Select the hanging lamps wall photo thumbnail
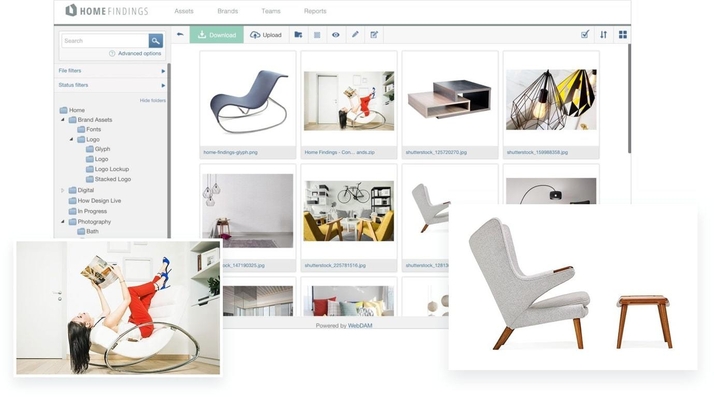Viewport: 714px width, 397px height. pyautogui.click(x=248, y=211)
